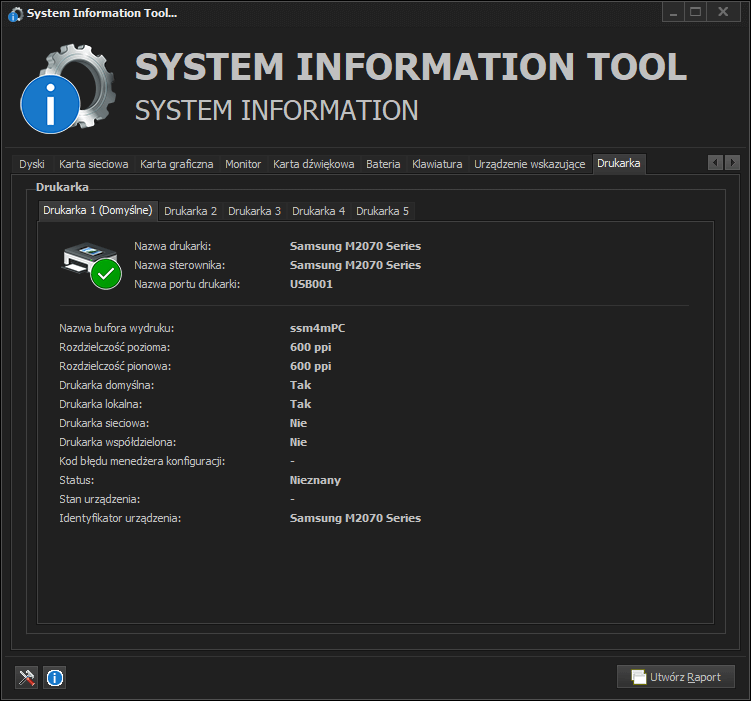Click printer name value next to Nazwa drukarki
Viewport: 751px width, 701px height.
355,246
